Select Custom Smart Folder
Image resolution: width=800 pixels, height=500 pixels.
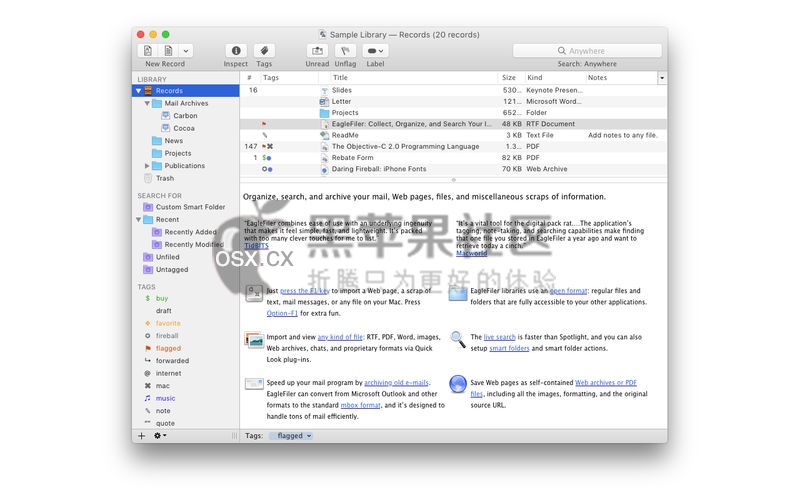pos(190,207)
